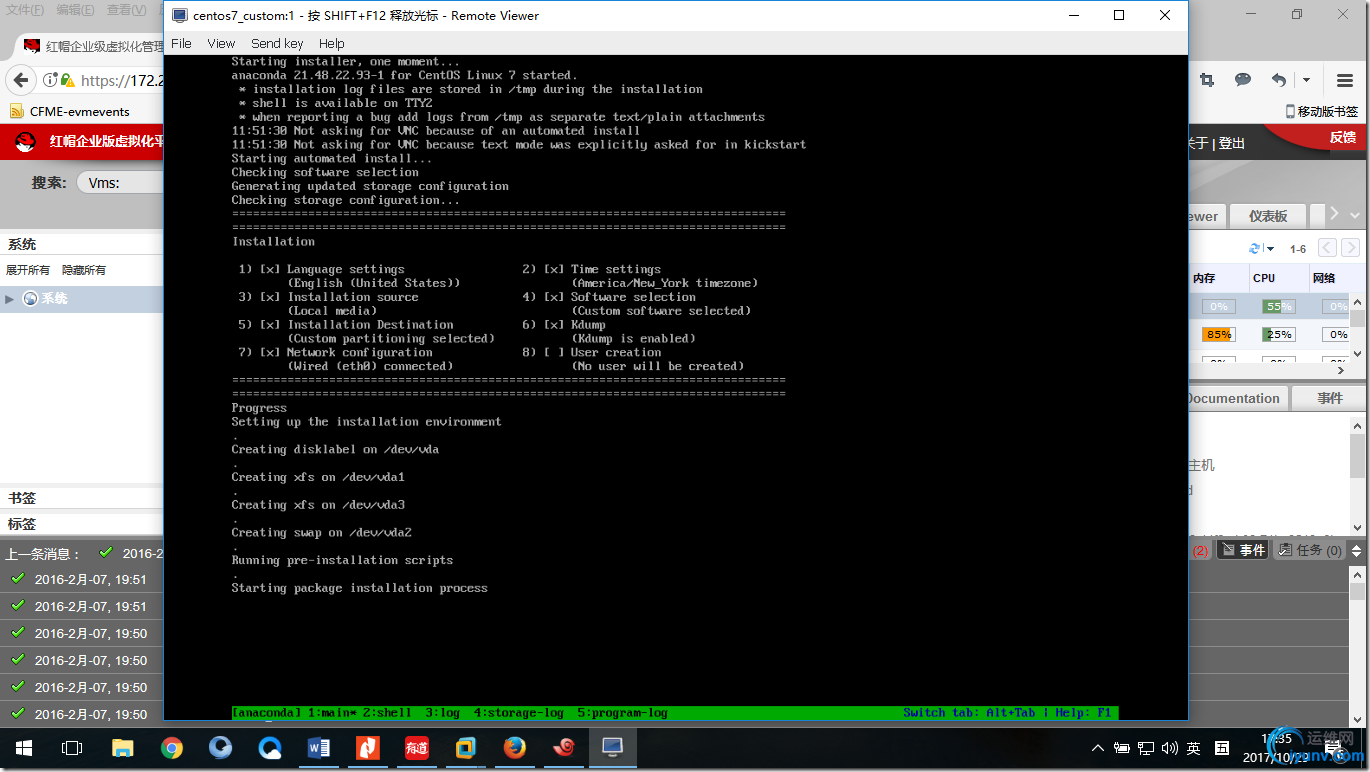Click the insecure connection padlock warning icon
The height and width of the screenshot is (772, 1370).
[x=67, y=80]
